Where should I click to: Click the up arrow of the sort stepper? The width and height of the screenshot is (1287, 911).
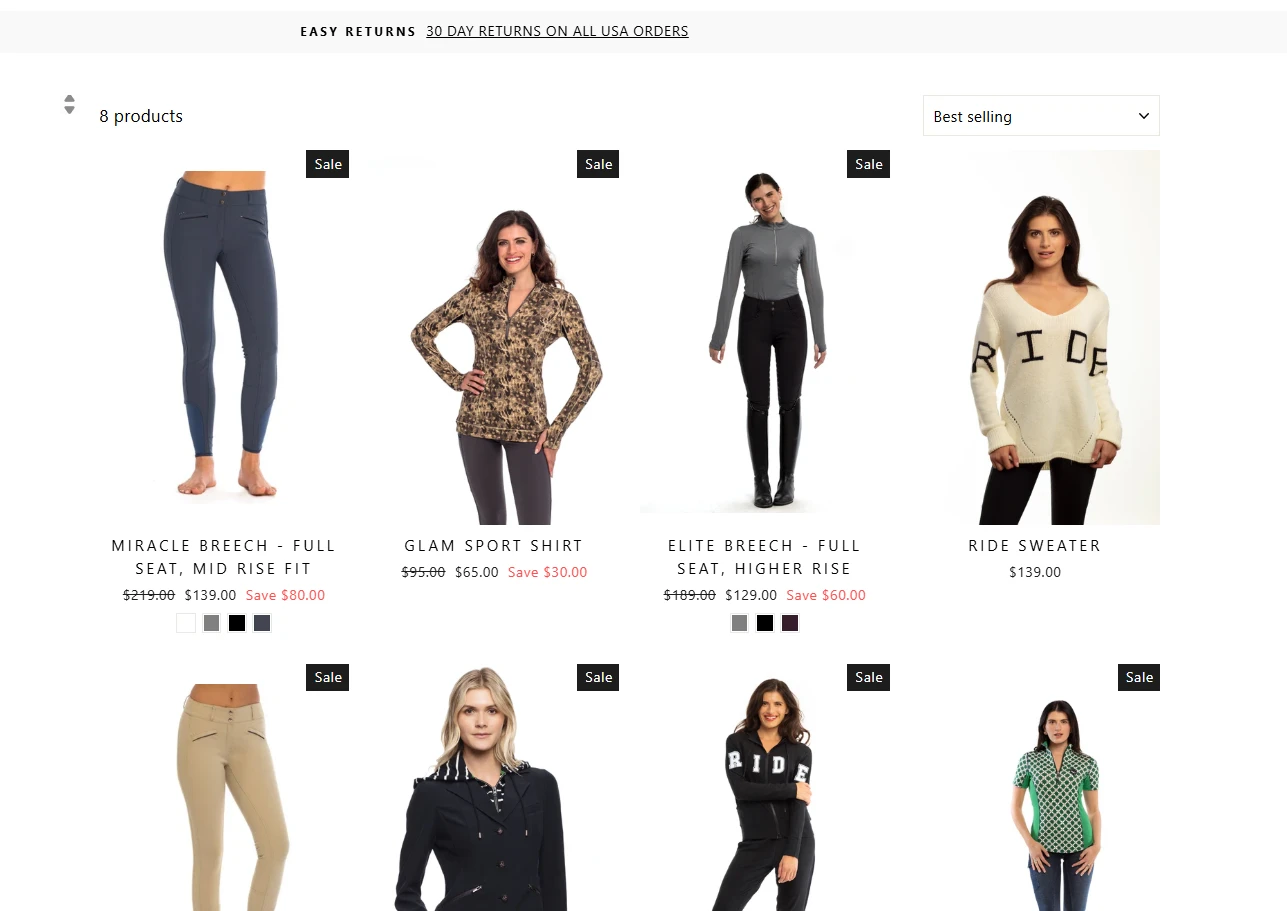click(x=69, y=99)
